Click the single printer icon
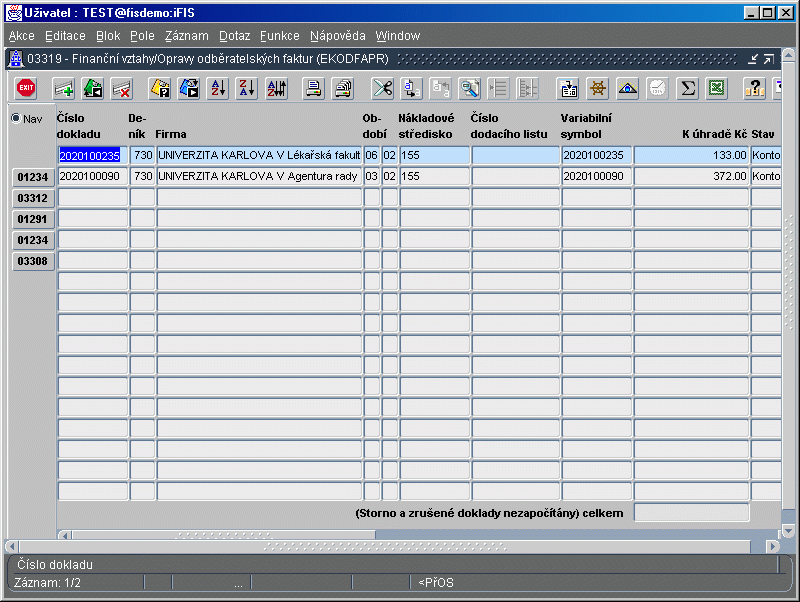800x602 pixels. pos(314,88)
